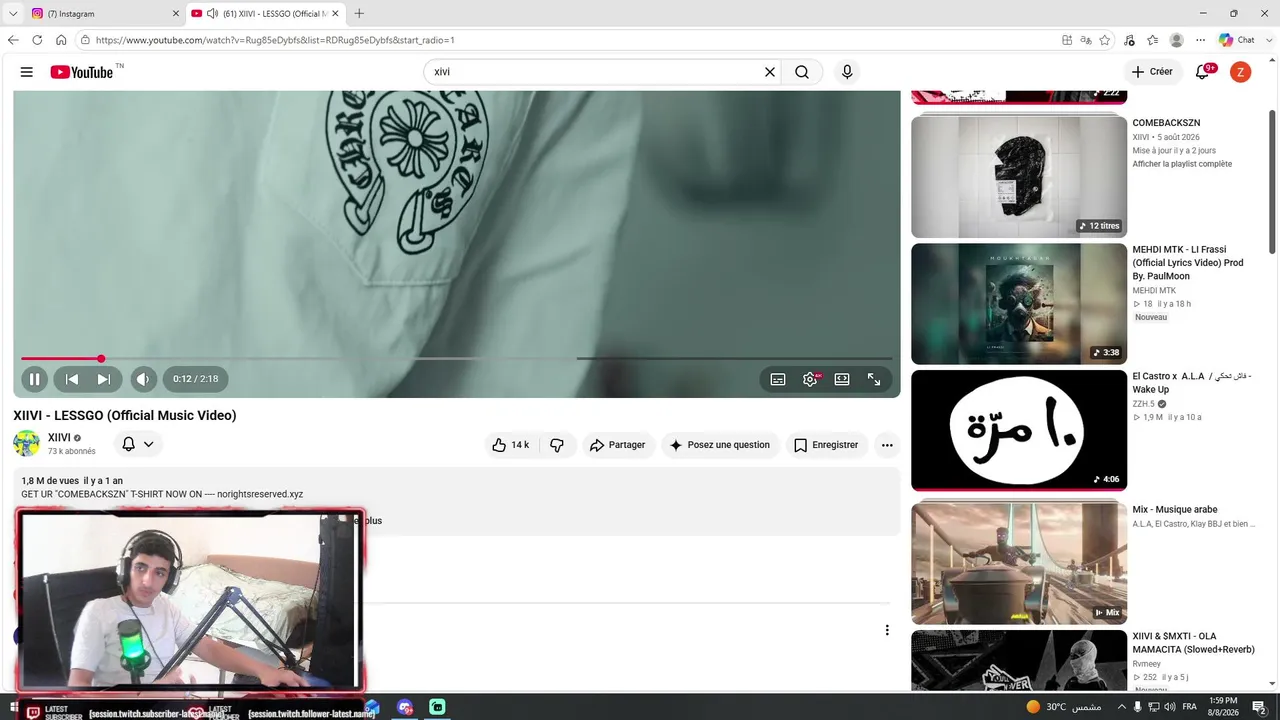Screen dimensions: 1280x720
Task: Skip to the previous video
Action: 72,379
